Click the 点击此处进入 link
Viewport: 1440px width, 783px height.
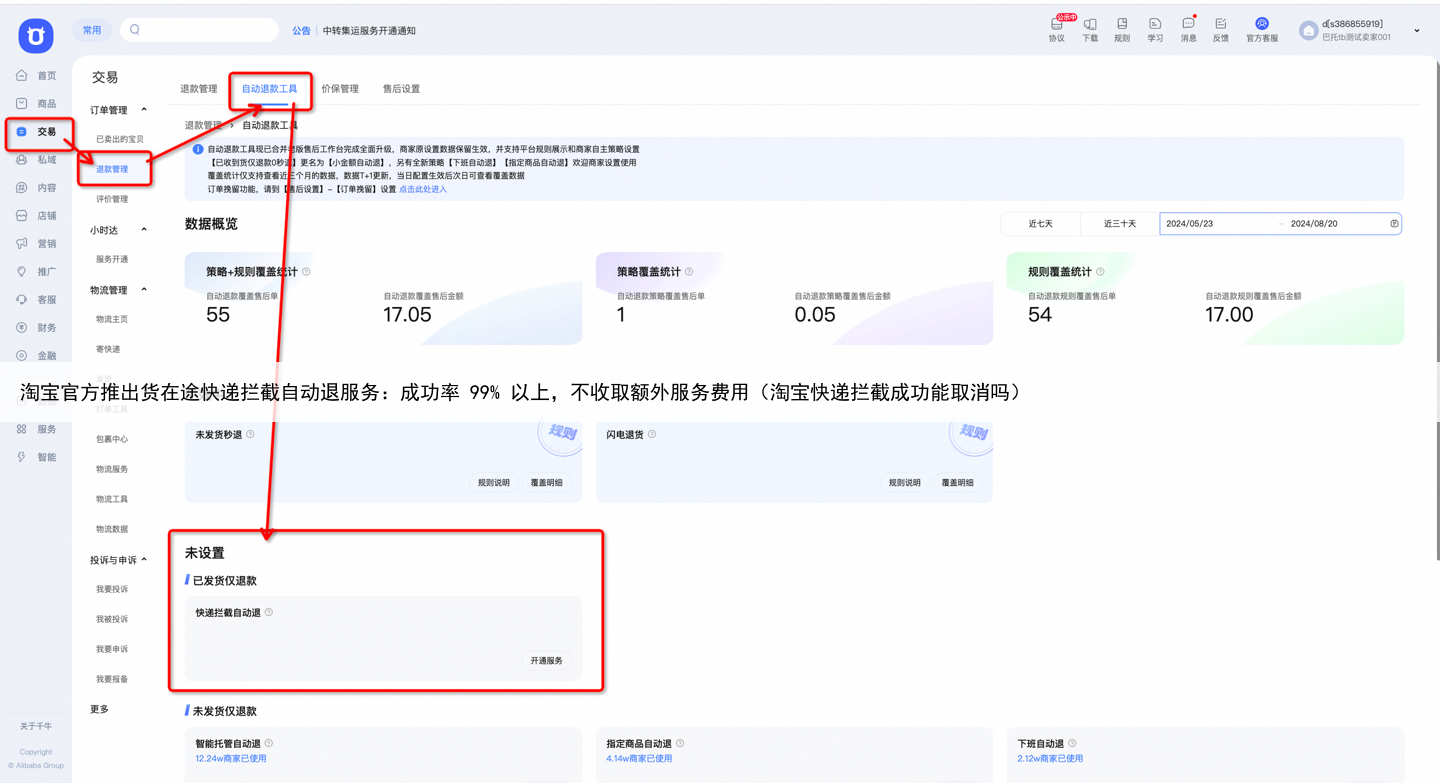(x=422, y=188)
